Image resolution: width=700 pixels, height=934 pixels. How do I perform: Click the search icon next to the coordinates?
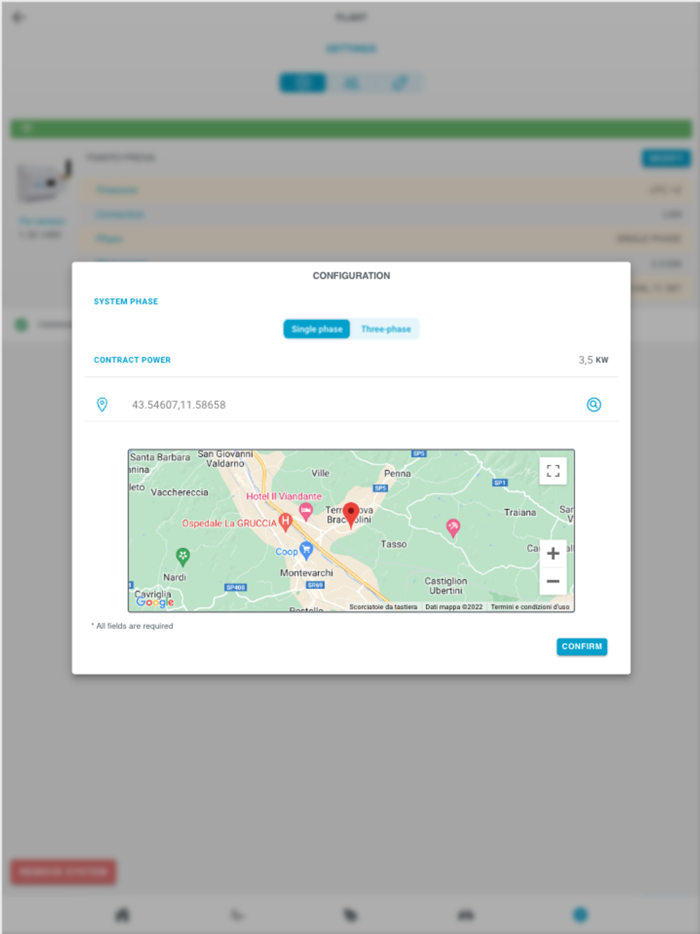593,404
